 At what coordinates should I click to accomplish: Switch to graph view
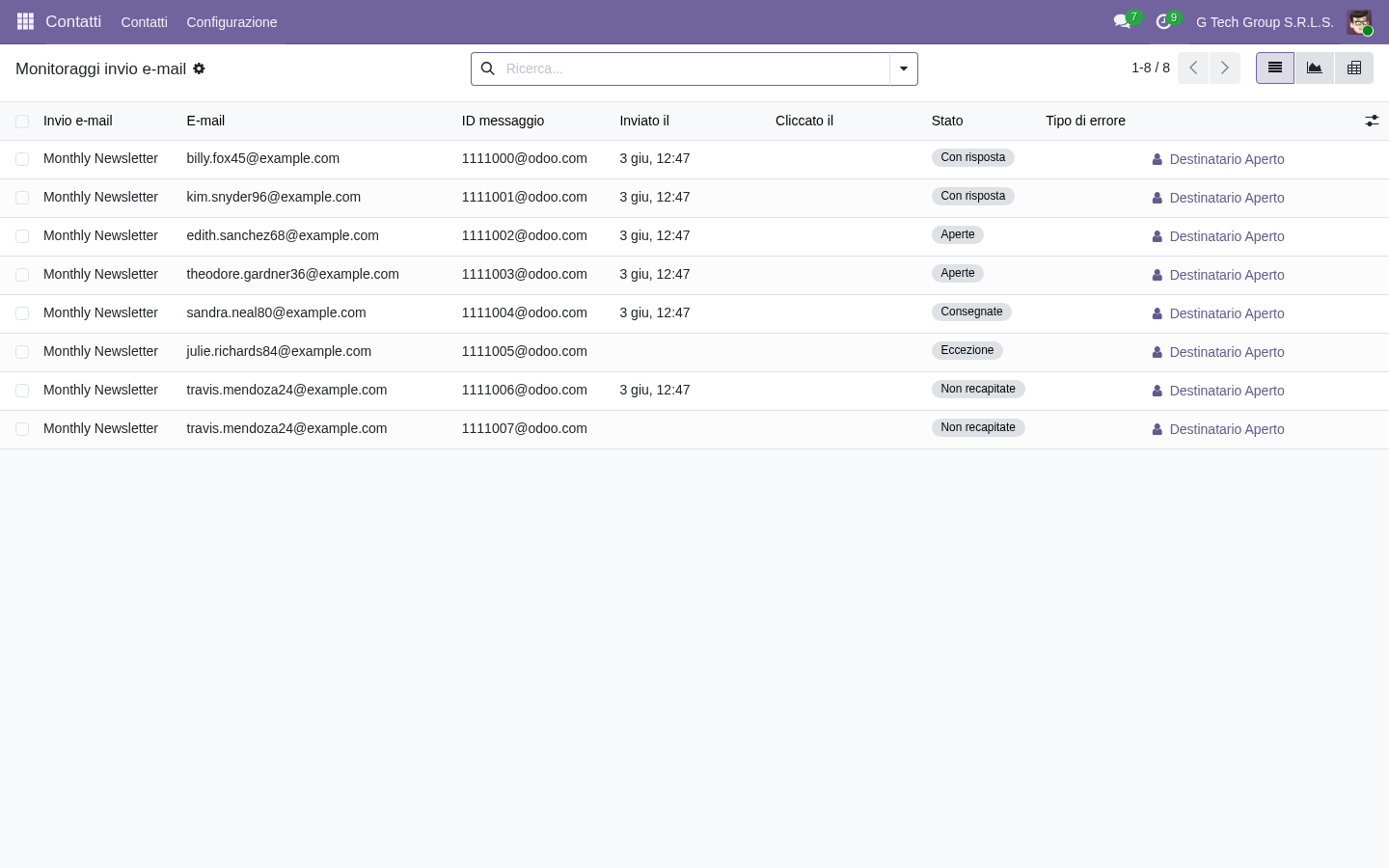pos(1315,68)
